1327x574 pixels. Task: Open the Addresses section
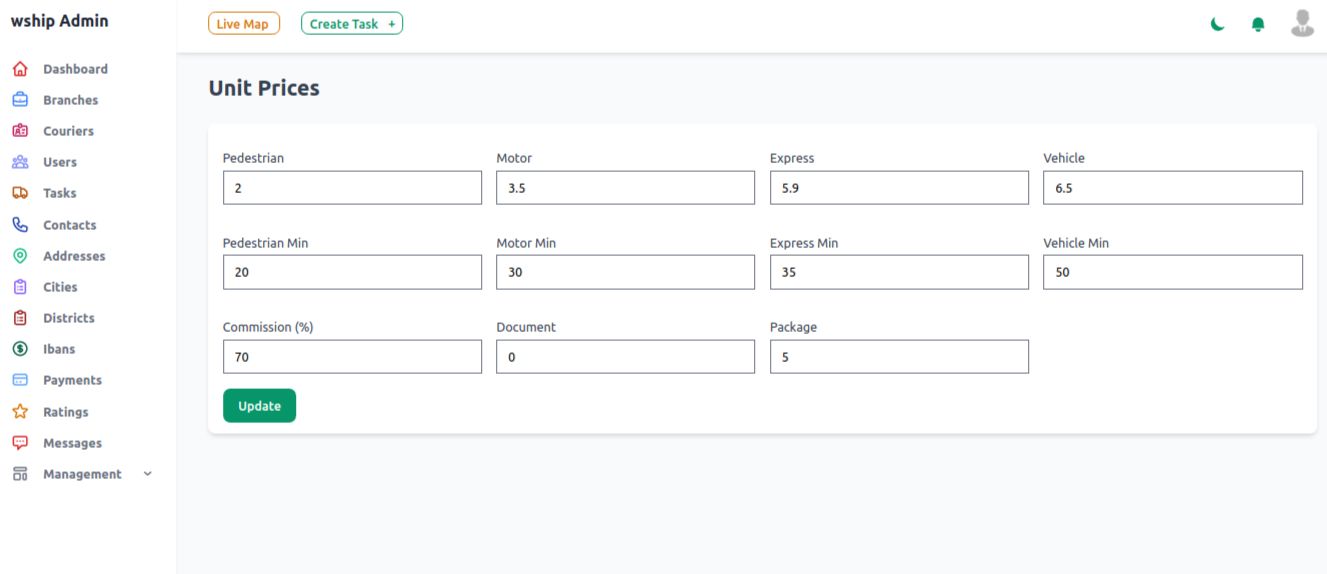pyautogui.click(x=74, y=256)
